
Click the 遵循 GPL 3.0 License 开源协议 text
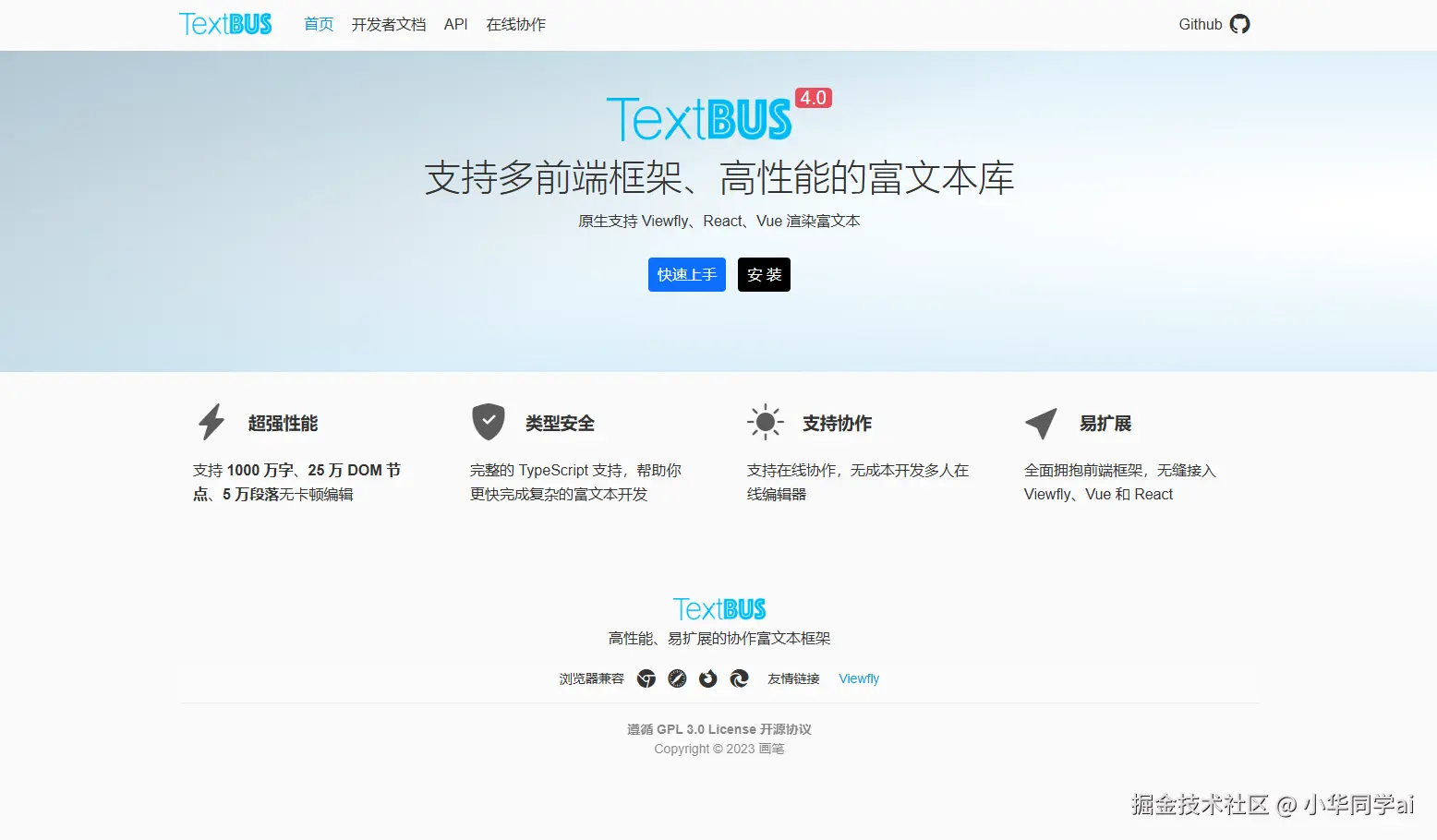pos(719,729)
